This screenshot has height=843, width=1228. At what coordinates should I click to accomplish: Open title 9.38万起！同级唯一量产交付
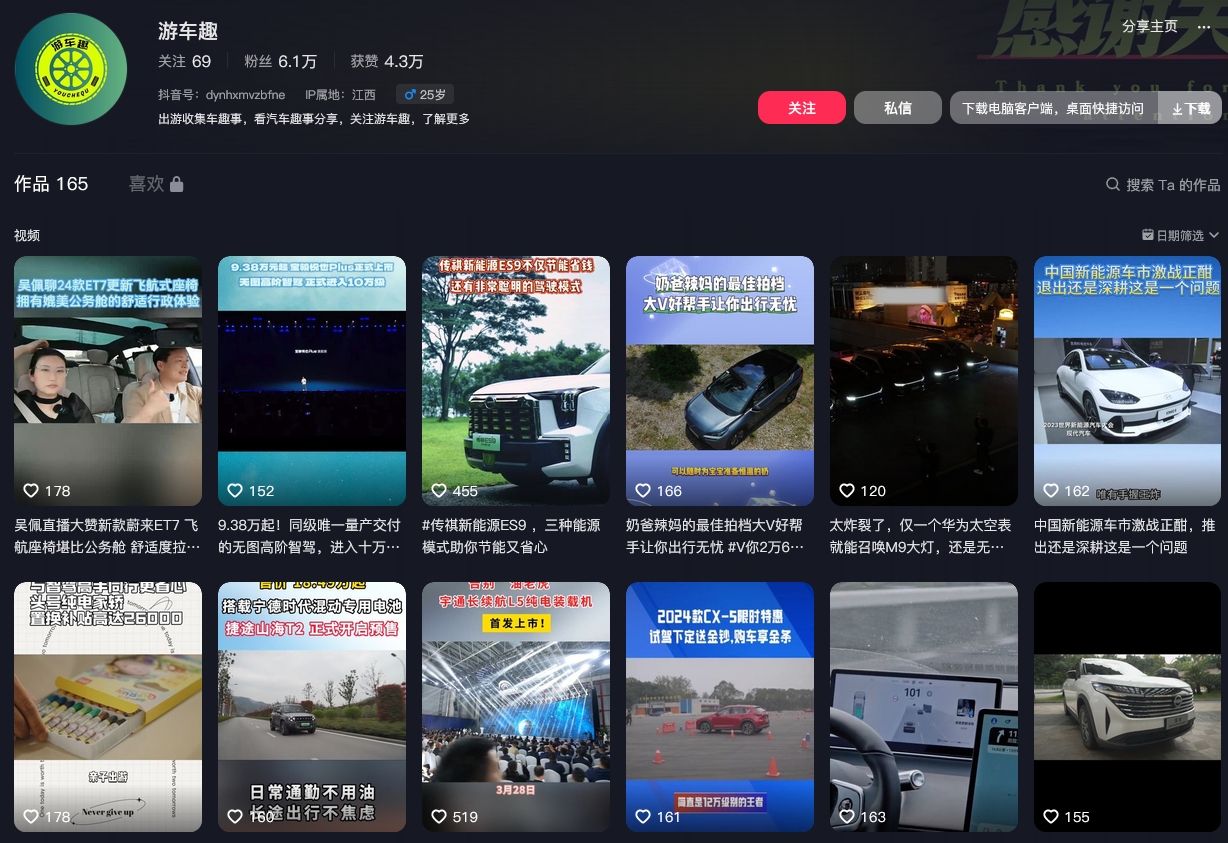[x=310, y=536]
